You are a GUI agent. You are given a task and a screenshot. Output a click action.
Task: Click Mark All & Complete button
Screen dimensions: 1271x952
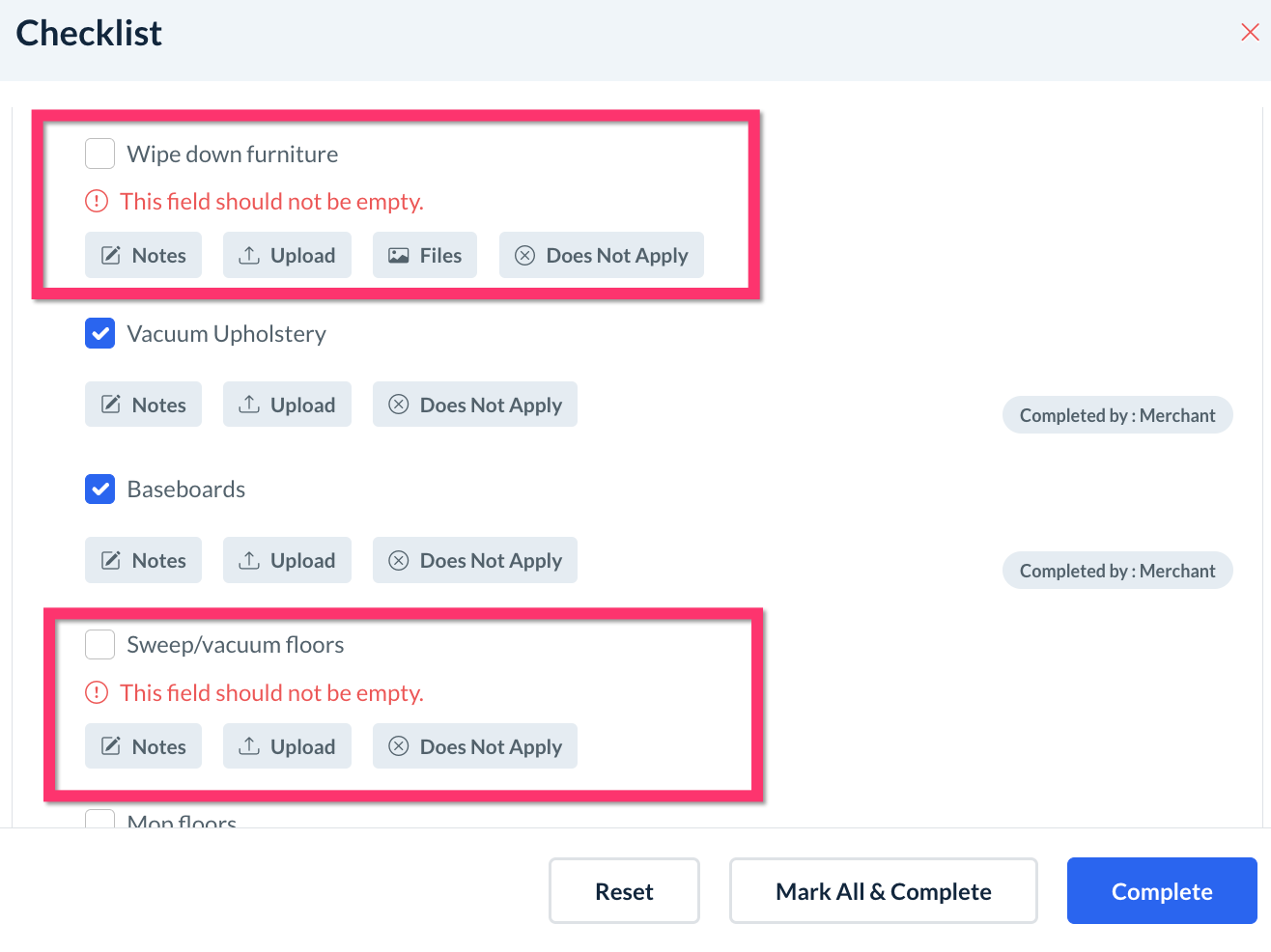click(x=883, y=891)
